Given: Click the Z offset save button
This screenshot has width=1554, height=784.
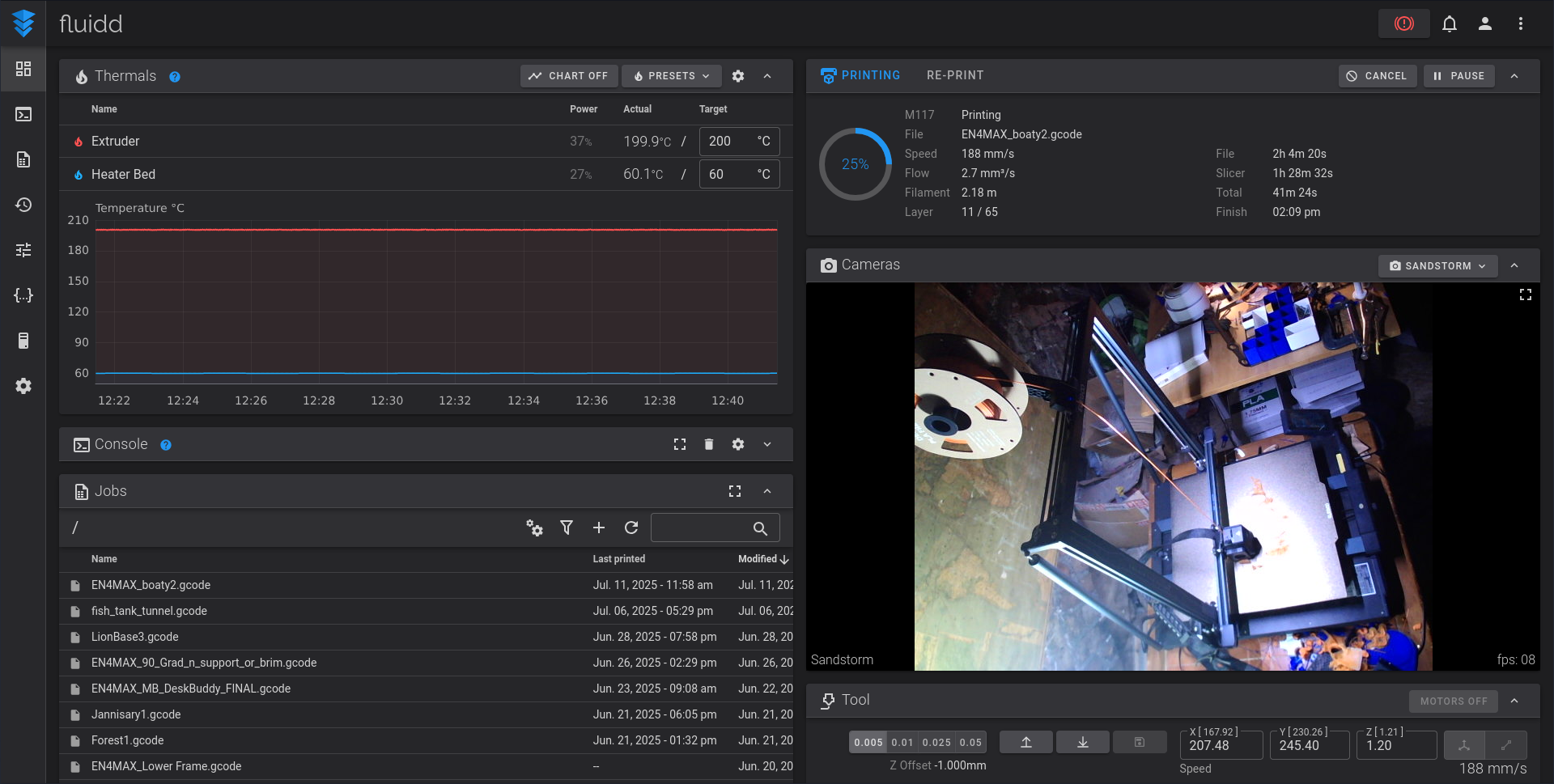Looking at the screenshot, I should [x=1140, y=742].
